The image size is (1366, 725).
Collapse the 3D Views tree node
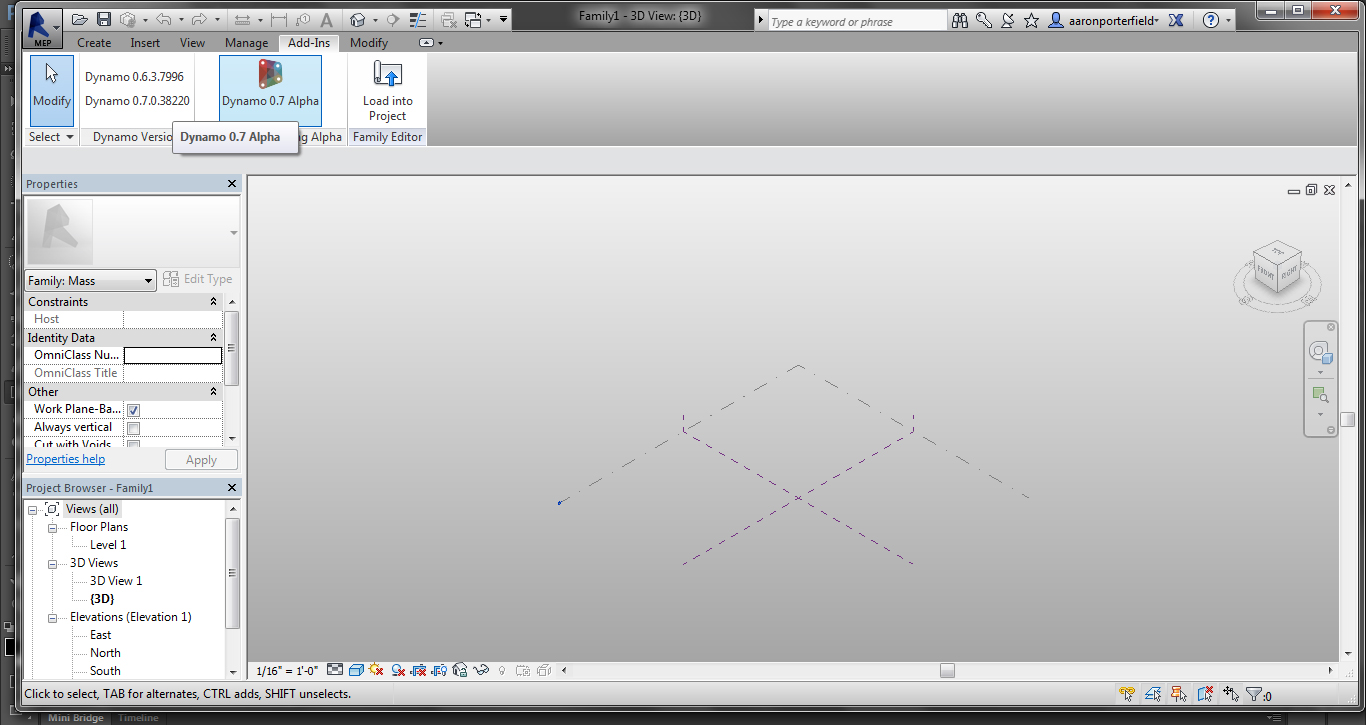coord(51,564)
